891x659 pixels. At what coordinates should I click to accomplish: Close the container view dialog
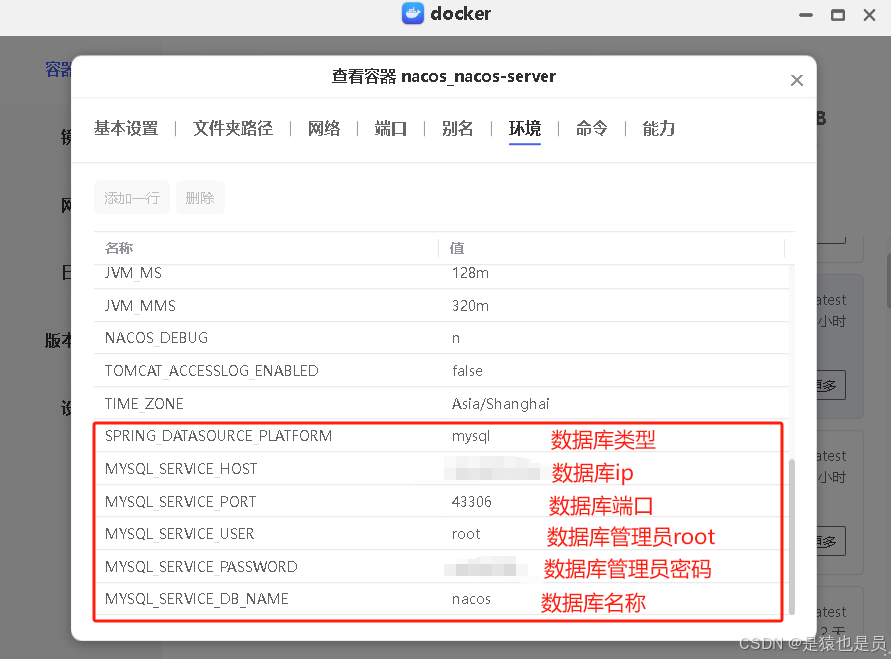pyautogui.click(x=797, y=81)
